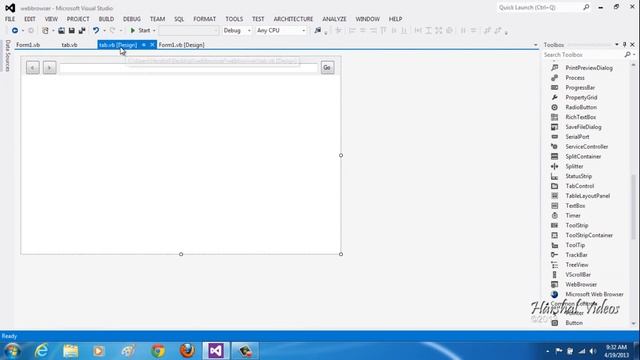The height and width of the screenshot is (360, 640).
Task: Click the Save toolbar icon
Action: click(71, 31)
